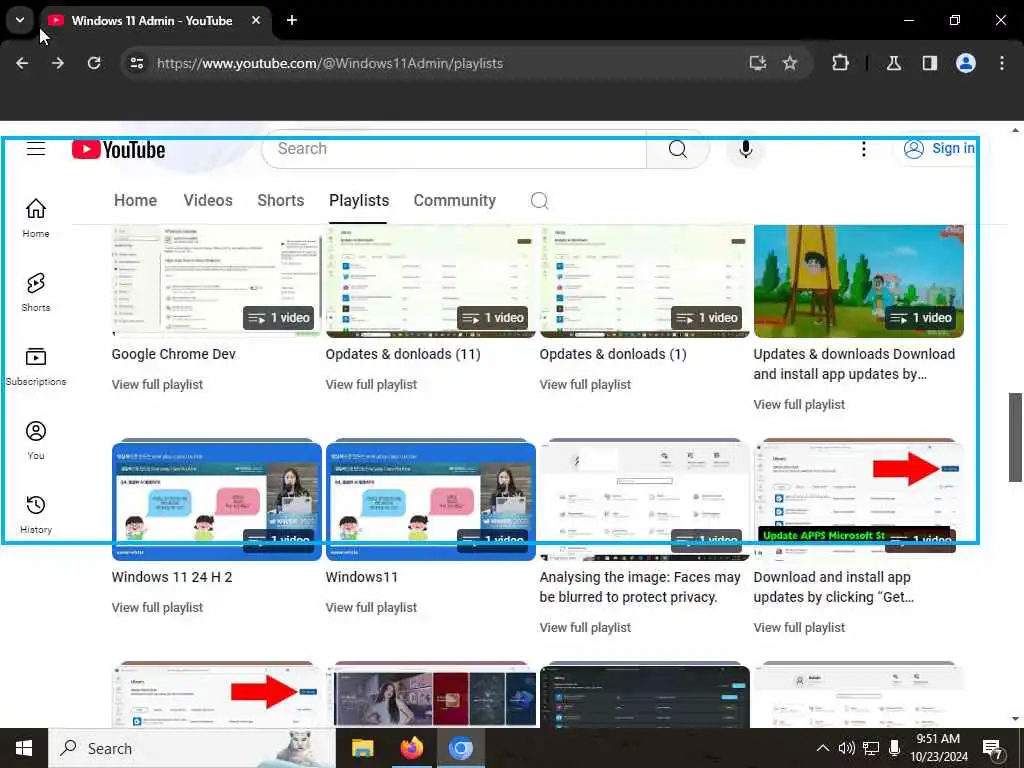Open YouTube settings three-dot menu
1024x768 pixels.
[863, 150]
